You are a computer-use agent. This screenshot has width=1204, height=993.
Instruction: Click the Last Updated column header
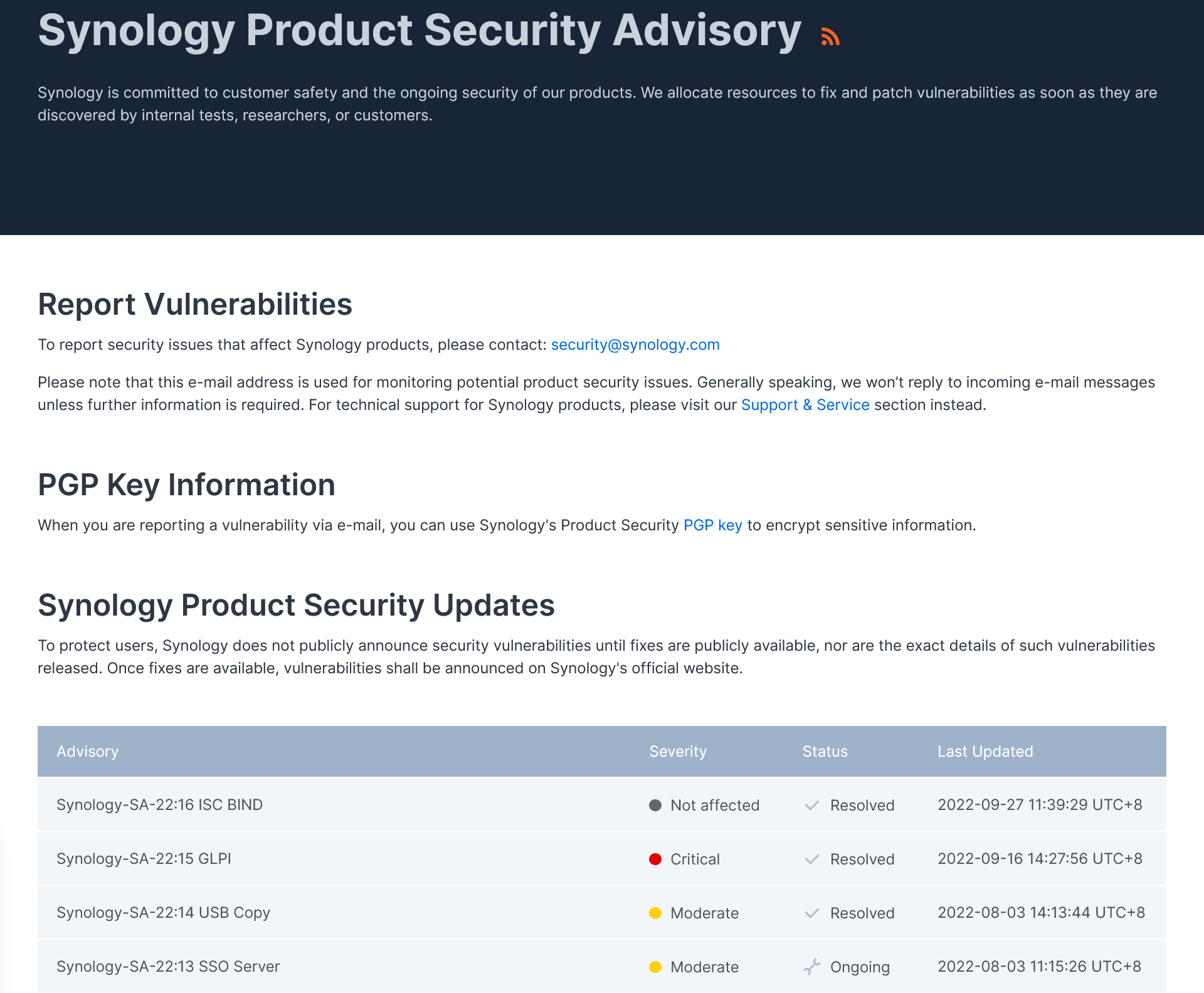click(985, 752)
